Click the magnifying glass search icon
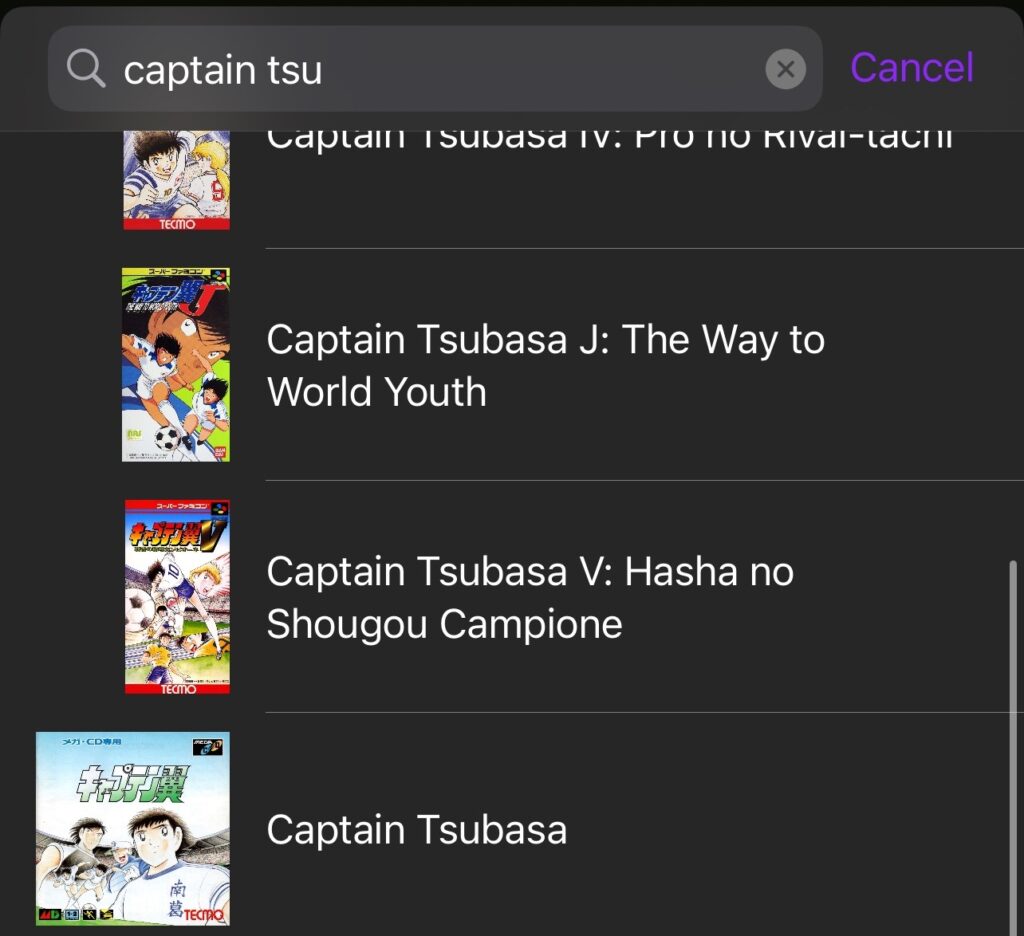The width and height of the screenshot is (1024, 936). tap(86, 69)
